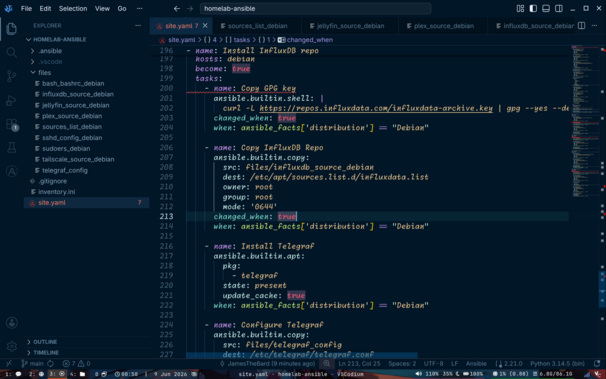Click the VSCodium logo icon
Viewport: 606px width, 379px height.
[x=9, y=8]
